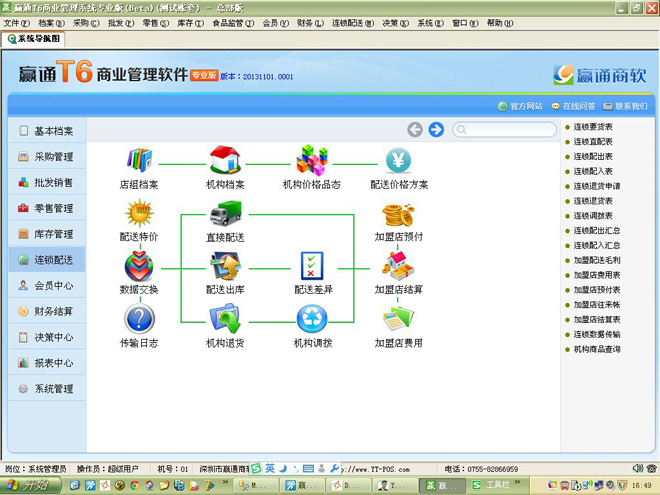This screenshot has width=660, height=495.
Task: Select 财务结算 in the sidebar
Action: coord(46,311)
